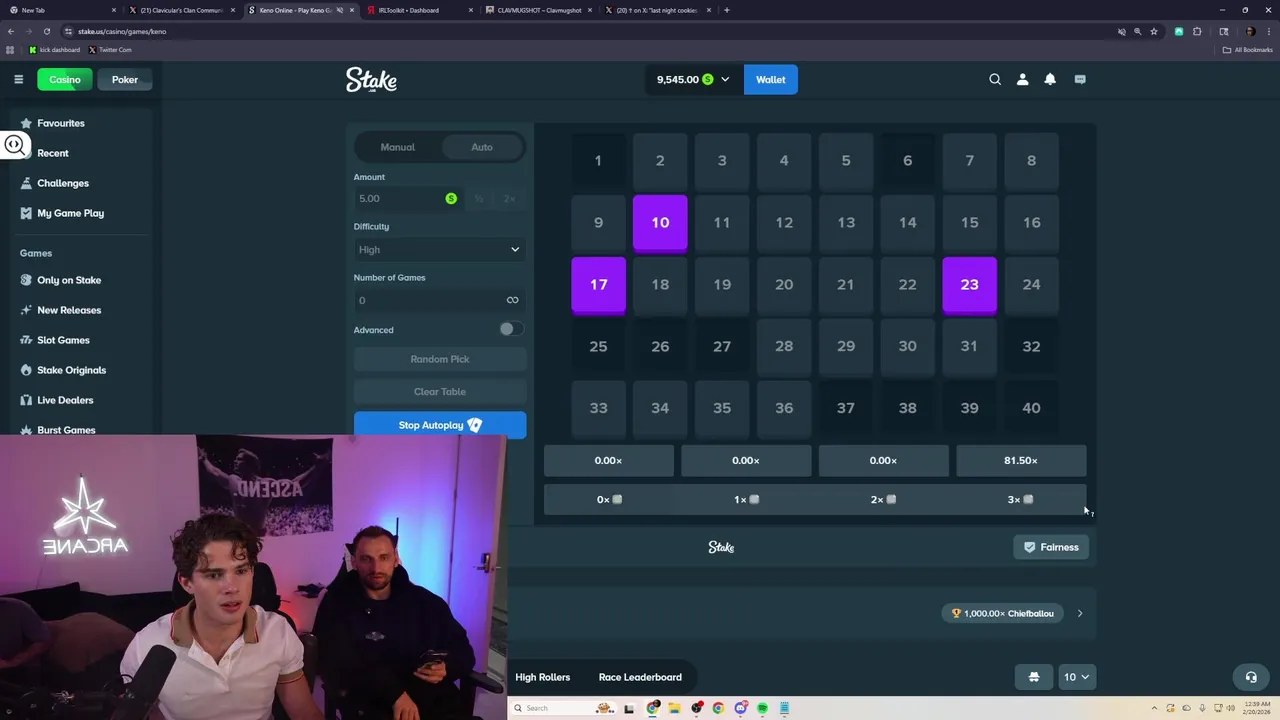This screenshot has height=720, width=1280.
Task: Open the Difficulty dropdown set to High
Action: pyautogui.click(x=440, y=250)
